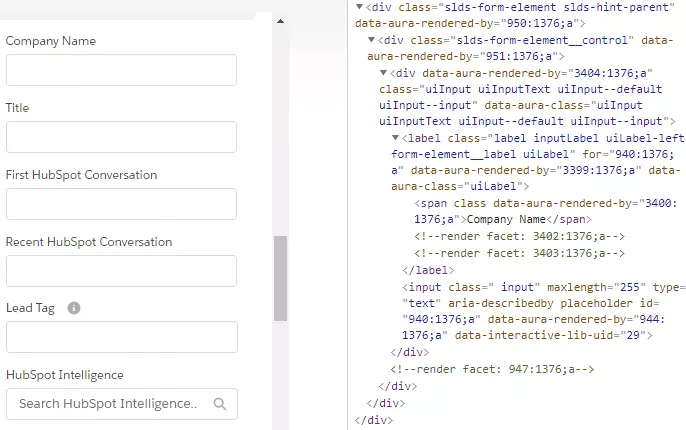Screen dimensions: 686x430
Task: Click the Lead Tag info icon
Action: click(x=74, y=308)
